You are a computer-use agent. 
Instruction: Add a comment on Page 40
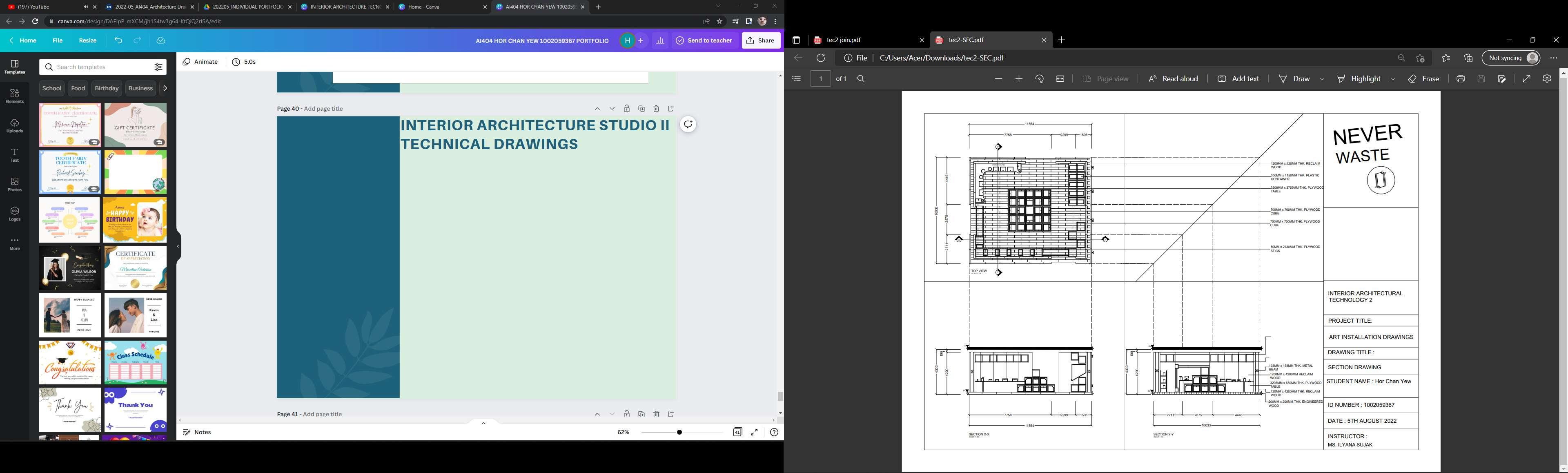pyautogui.click(x=688, y=124)
